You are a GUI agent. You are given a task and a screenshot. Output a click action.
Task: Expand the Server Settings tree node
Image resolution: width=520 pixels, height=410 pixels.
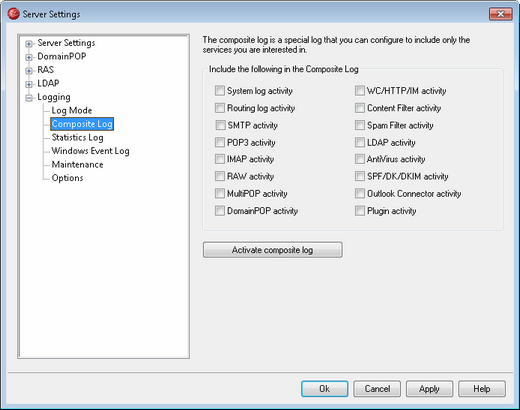pyautogui.click(x=29, y=44)
